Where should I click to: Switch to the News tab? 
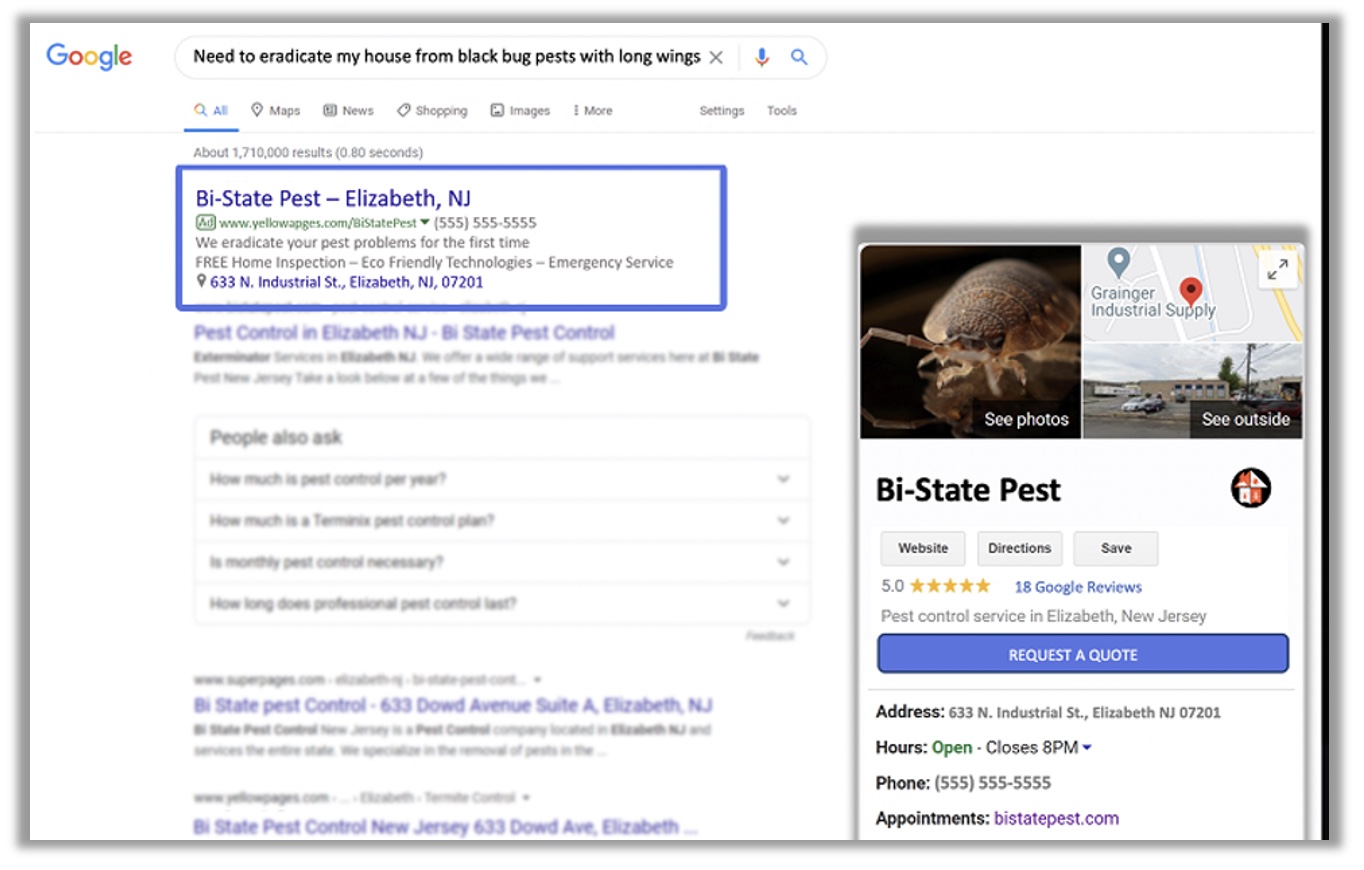pyautogui.click(x=349, y=111)
